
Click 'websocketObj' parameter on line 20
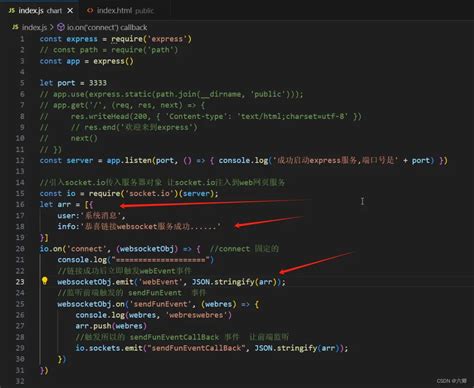(147, 249)
